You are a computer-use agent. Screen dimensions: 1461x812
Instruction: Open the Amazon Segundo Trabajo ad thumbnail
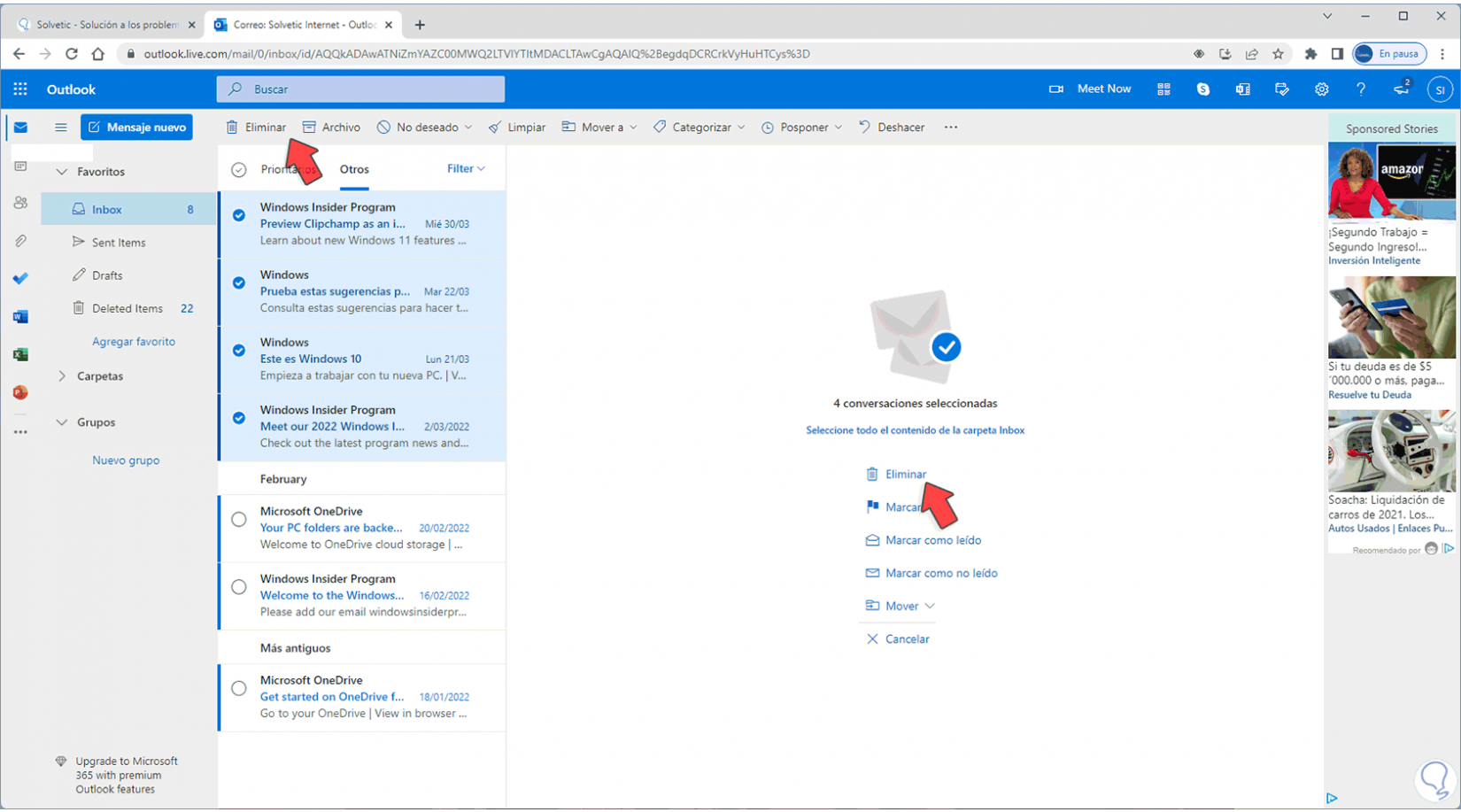[1392, 182]
